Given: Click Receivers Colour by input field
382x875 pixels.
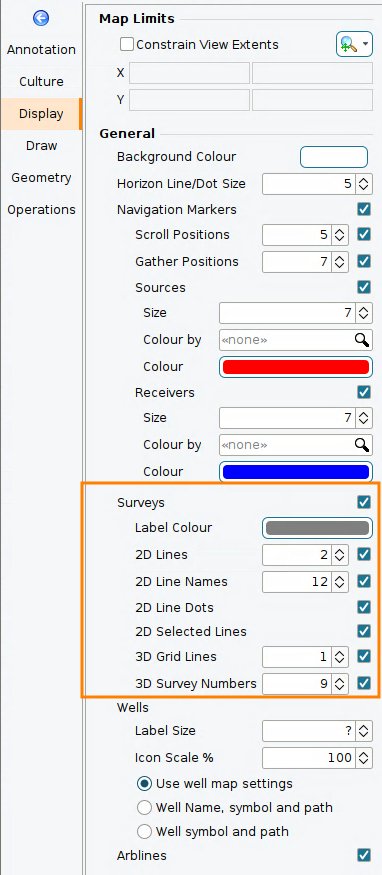Looking at the screenshot, I should coord(287,445).
